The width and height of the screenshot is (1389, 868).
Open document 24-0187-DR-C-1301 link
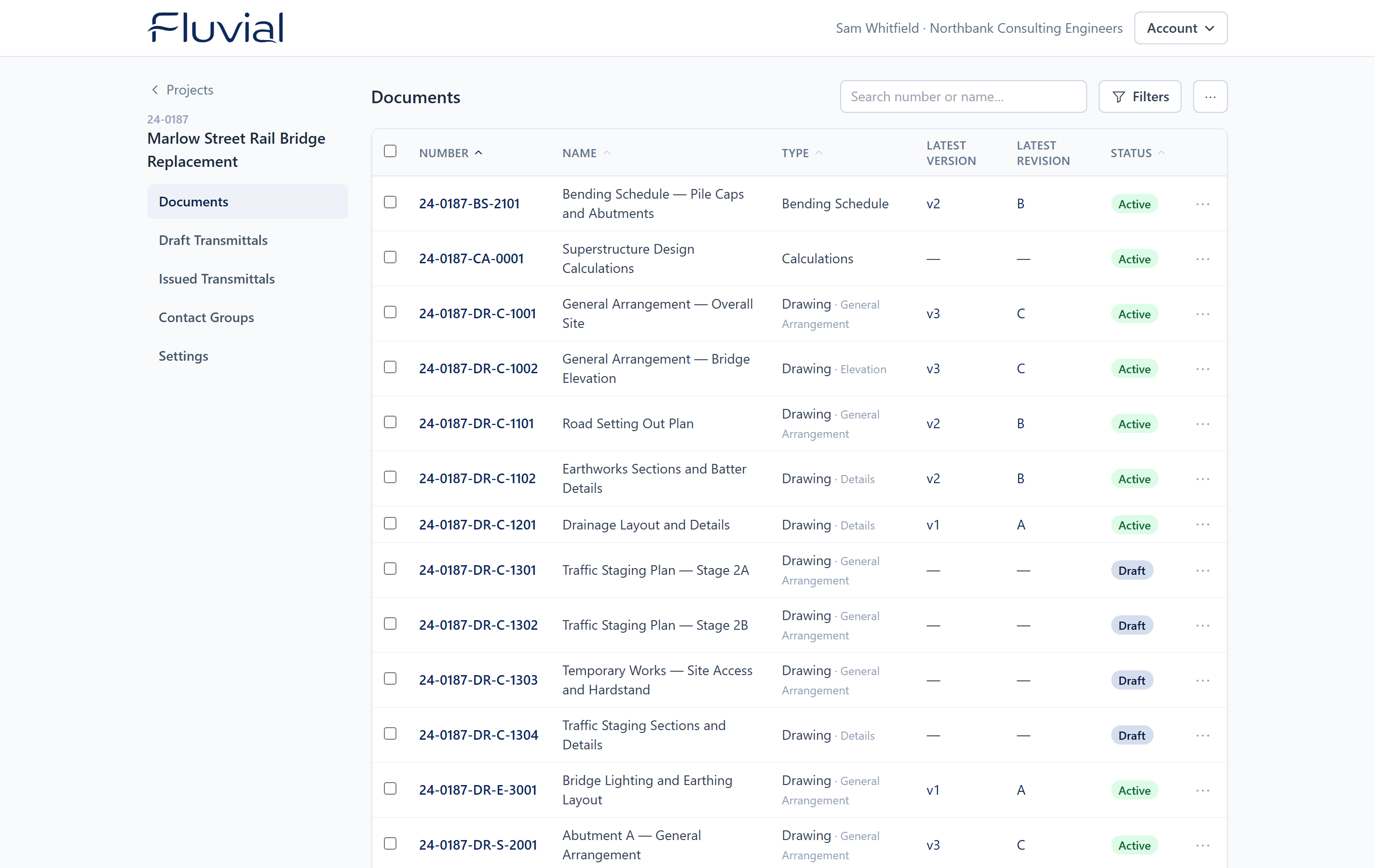tap(477, 570)
